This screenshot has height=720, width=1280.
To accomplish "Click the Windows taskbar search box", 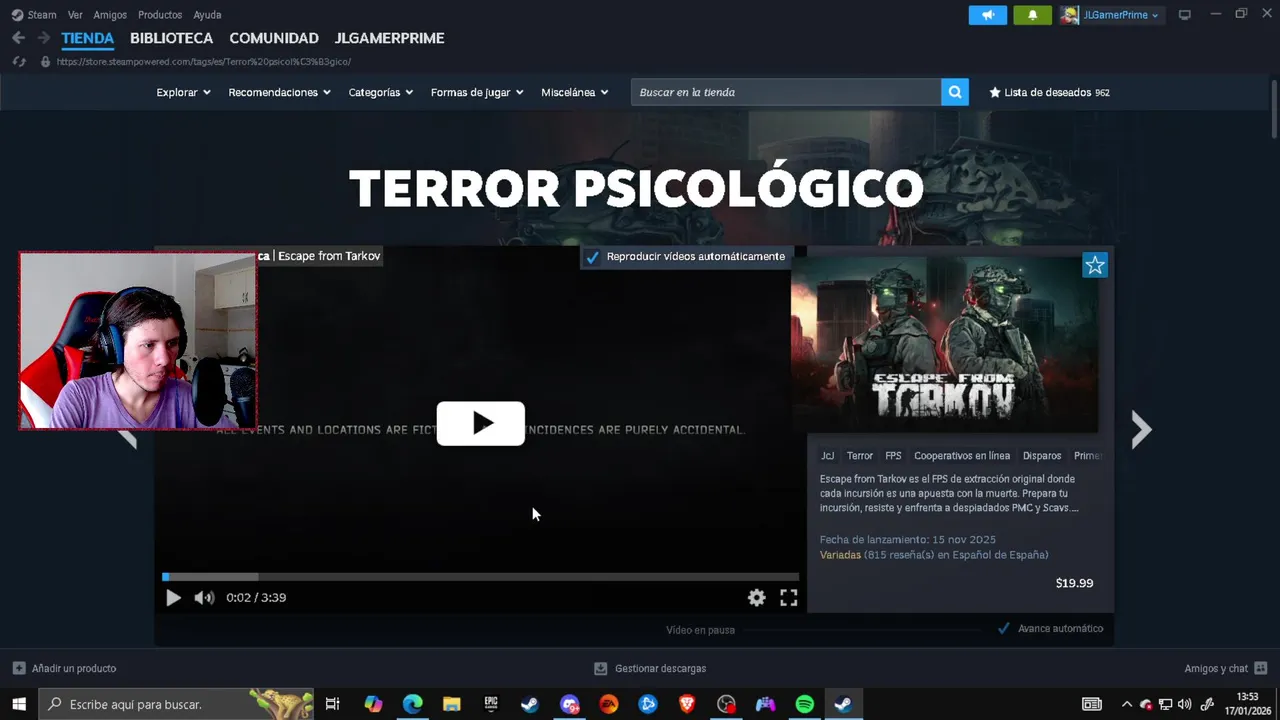I will pos(176,704).
